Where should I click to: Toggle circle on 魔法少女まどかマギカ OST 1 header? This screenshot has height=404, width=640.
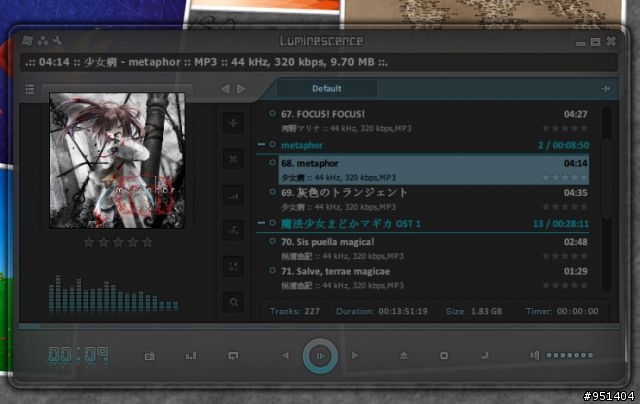[x=272, y=223]
